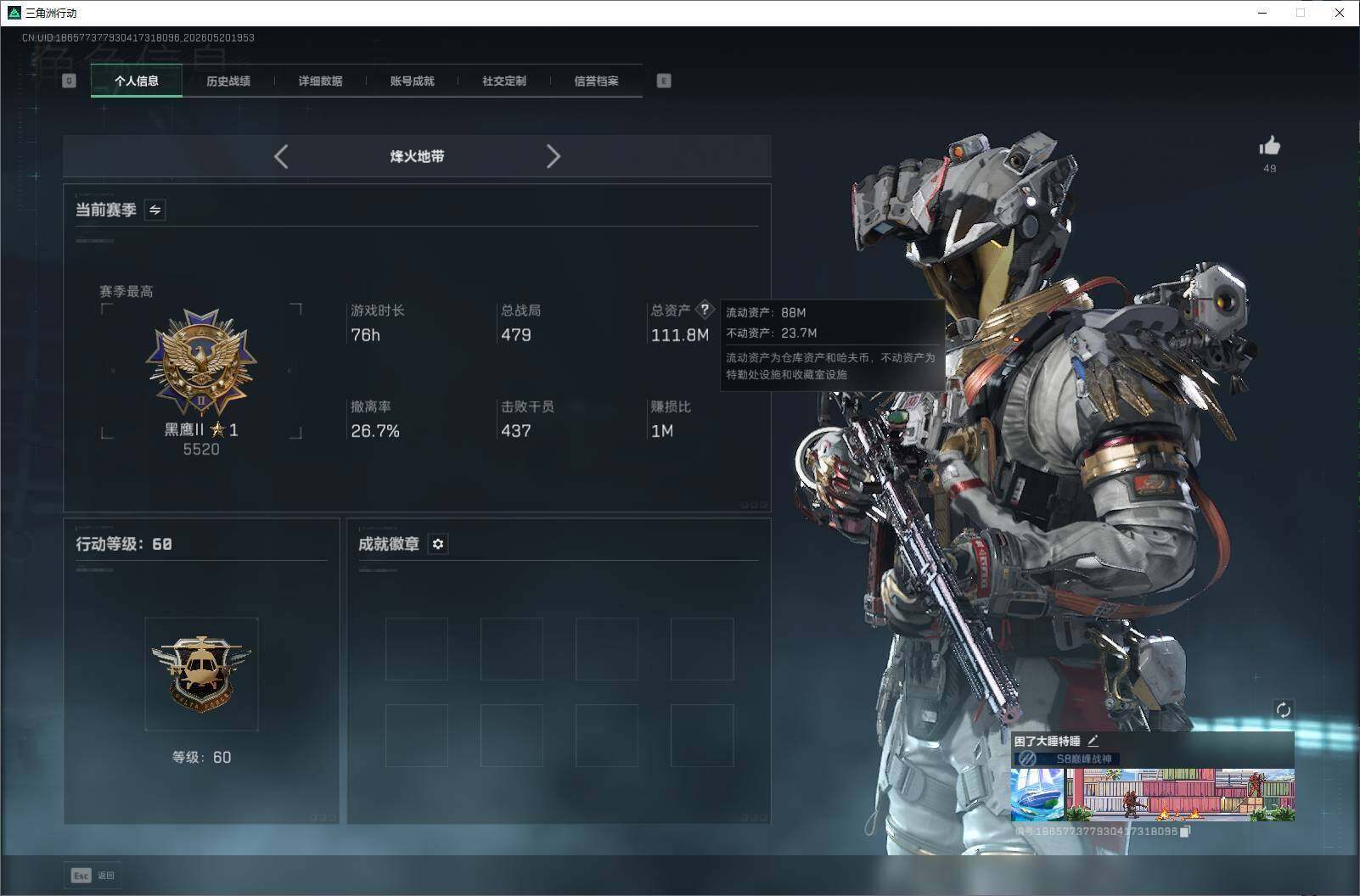Select the last bottom-row achievement badge slot

point(702,736)
